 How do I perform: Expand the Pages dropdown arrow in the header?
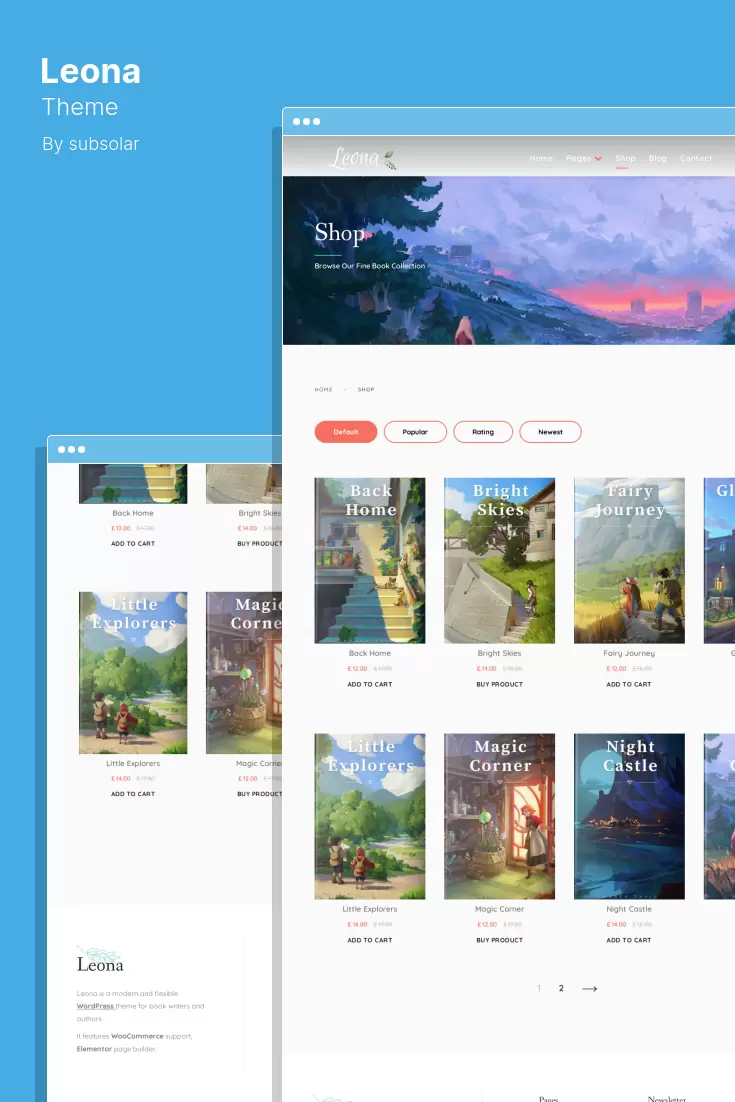(x=598, y=159)
